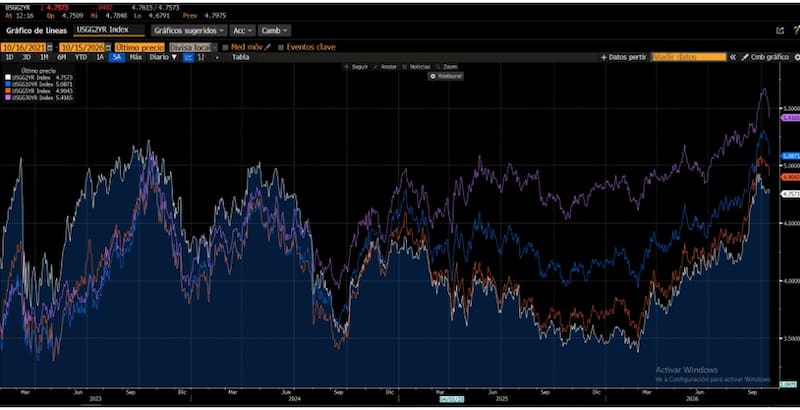Click the purple USGG30YR legend swatch
Screen dimensions: 800x410
tap(8, 97)
